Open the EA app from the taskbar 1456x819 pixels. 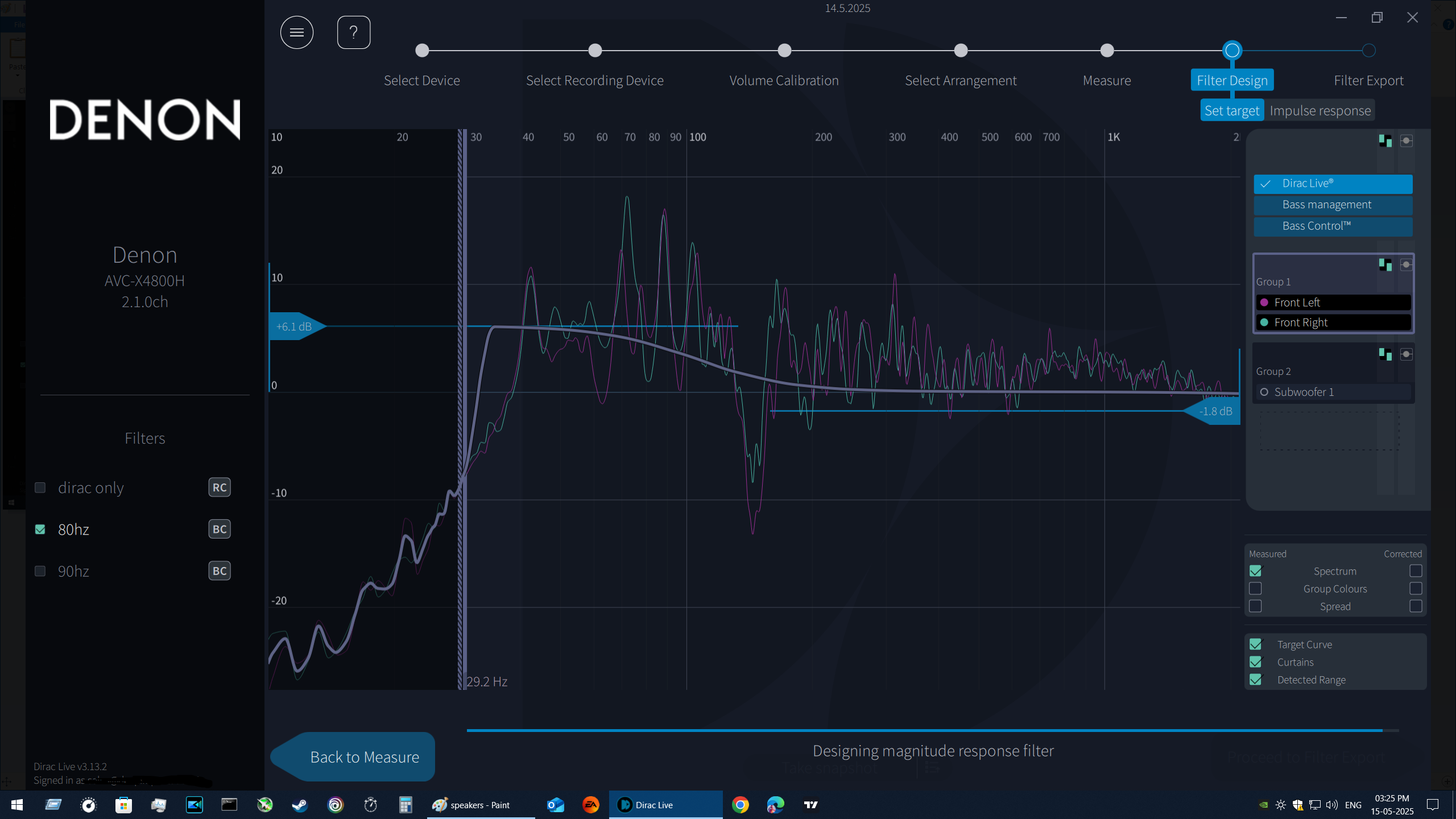tap(591, 805)
